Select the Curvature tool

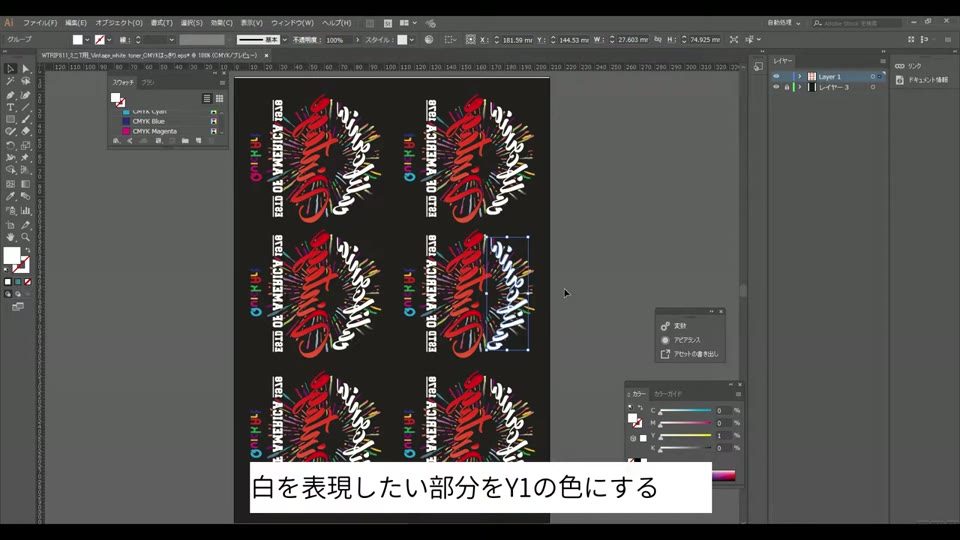click(26, 95)
